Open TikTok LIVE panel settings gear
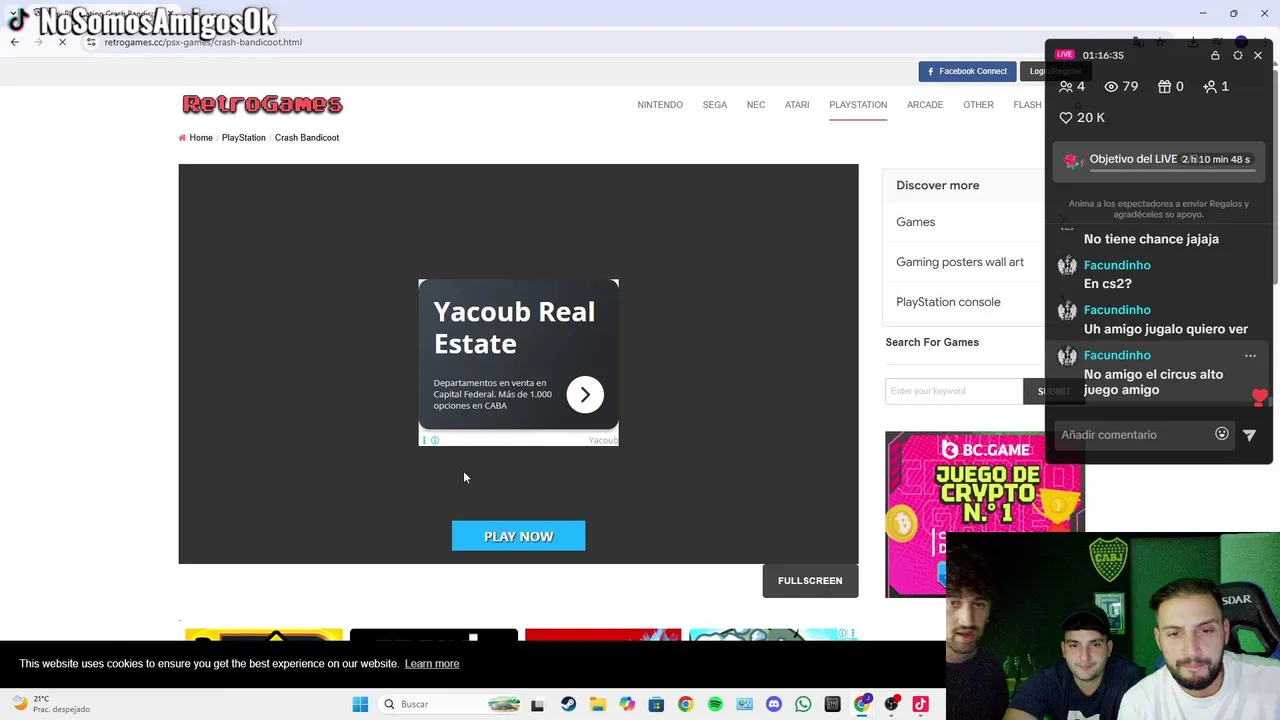Screen dimensions: 1280x720 pyautogui.click(x=1238, y=56)
